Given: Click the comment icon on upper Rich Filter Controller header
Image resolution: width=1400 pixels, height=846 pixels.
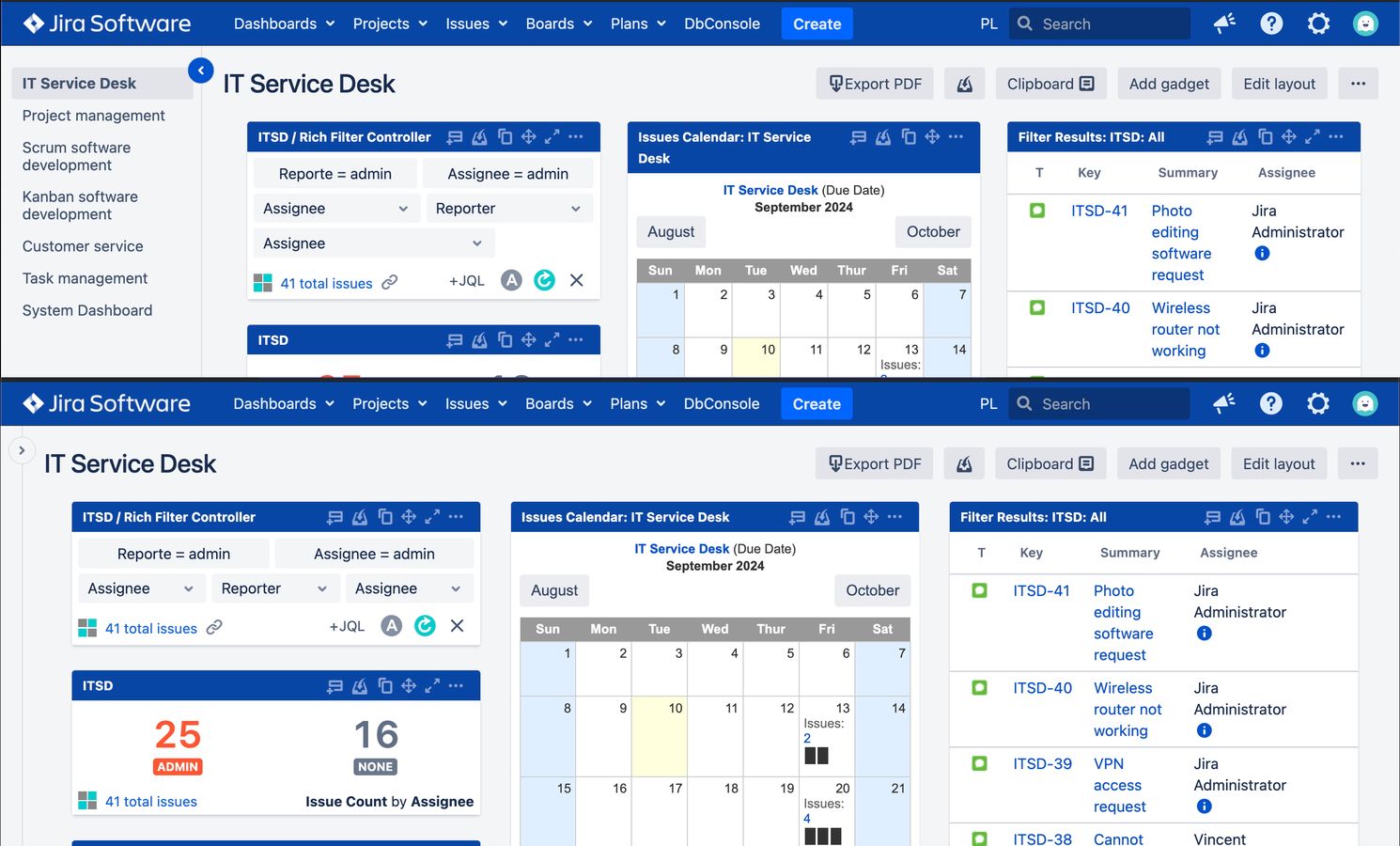Looking at the screenshot, I should coord(455,137).
